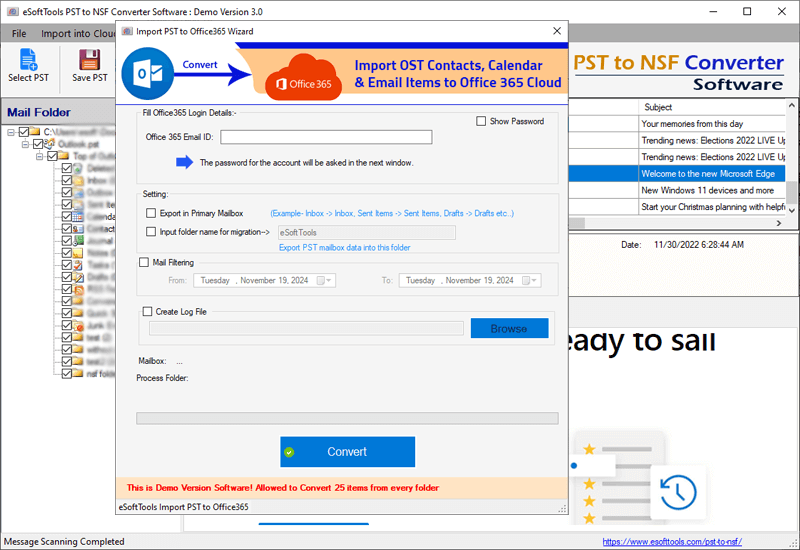Click the Office 365 Email ID field
800x550 pixels.
326,137
